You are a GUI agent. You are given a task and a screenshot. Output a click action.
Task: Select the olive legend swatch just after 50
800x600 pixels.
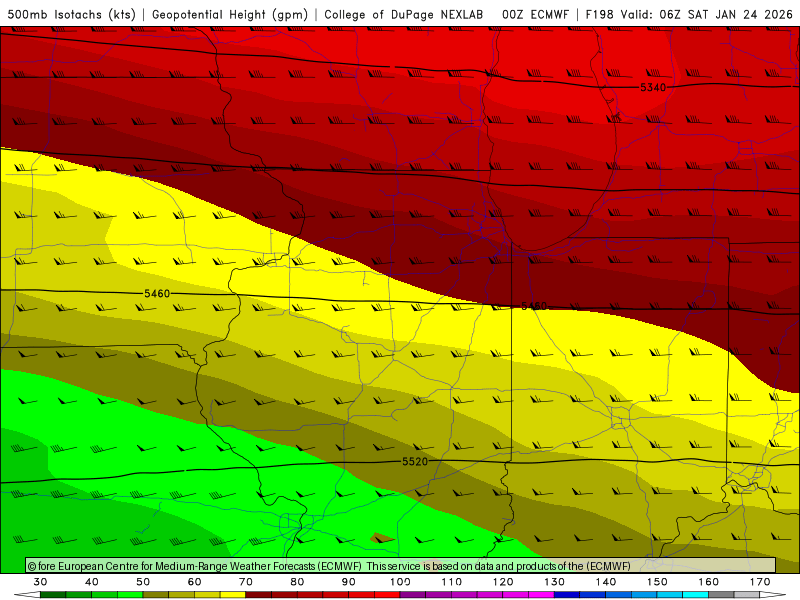click(x=156, y=595)
